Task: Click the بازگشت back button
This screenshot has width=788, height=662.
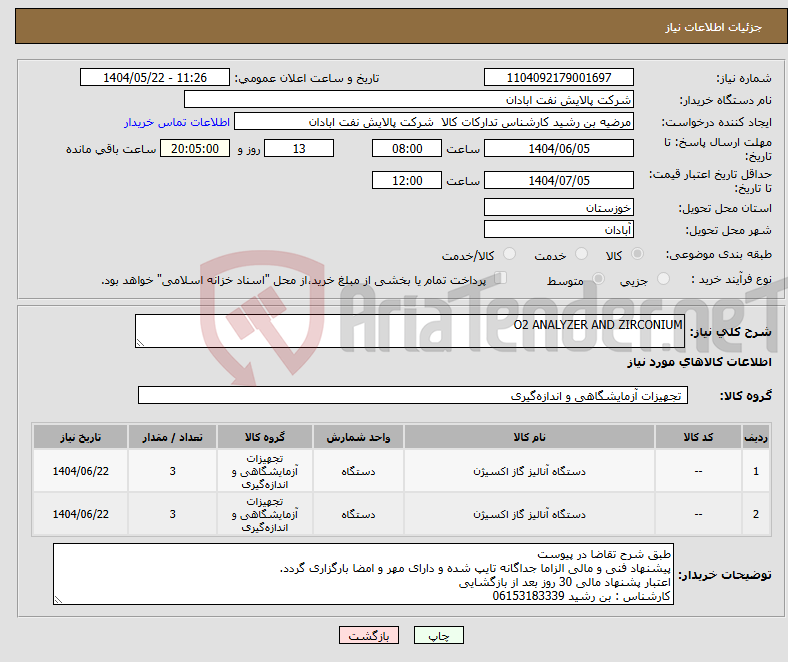Action: point(369,635)
